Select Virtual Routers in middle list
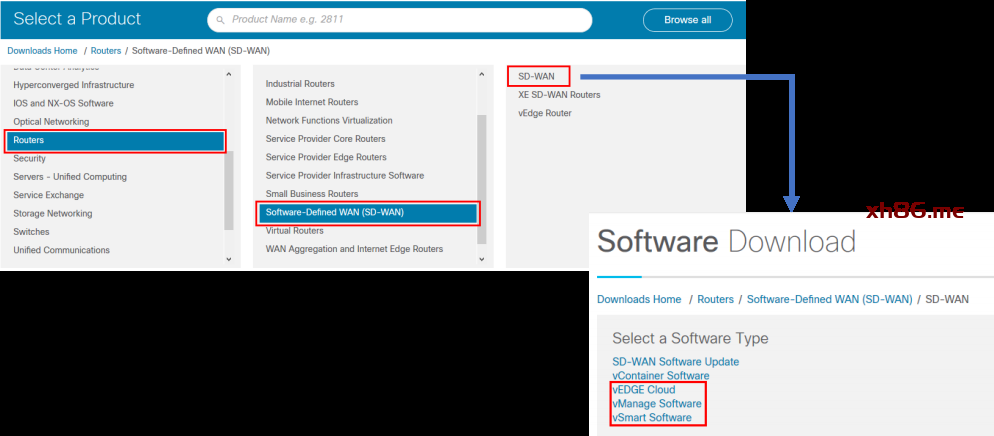 tap(294, 231)
